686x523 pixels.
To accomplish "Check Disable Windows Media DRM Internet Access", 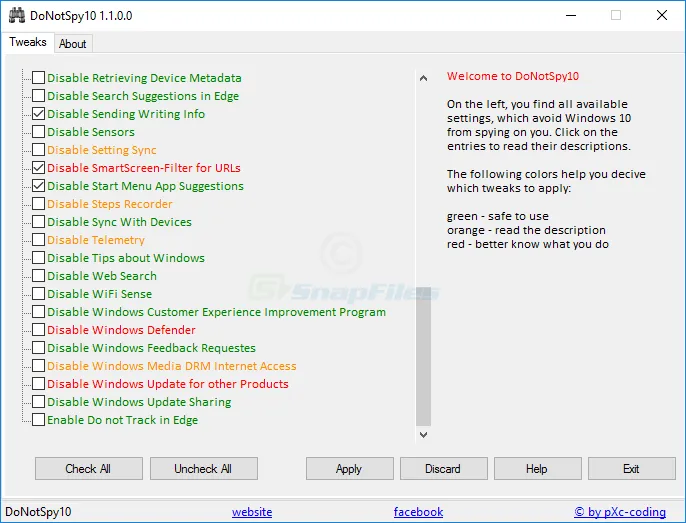I will click(x=38, y=365).
